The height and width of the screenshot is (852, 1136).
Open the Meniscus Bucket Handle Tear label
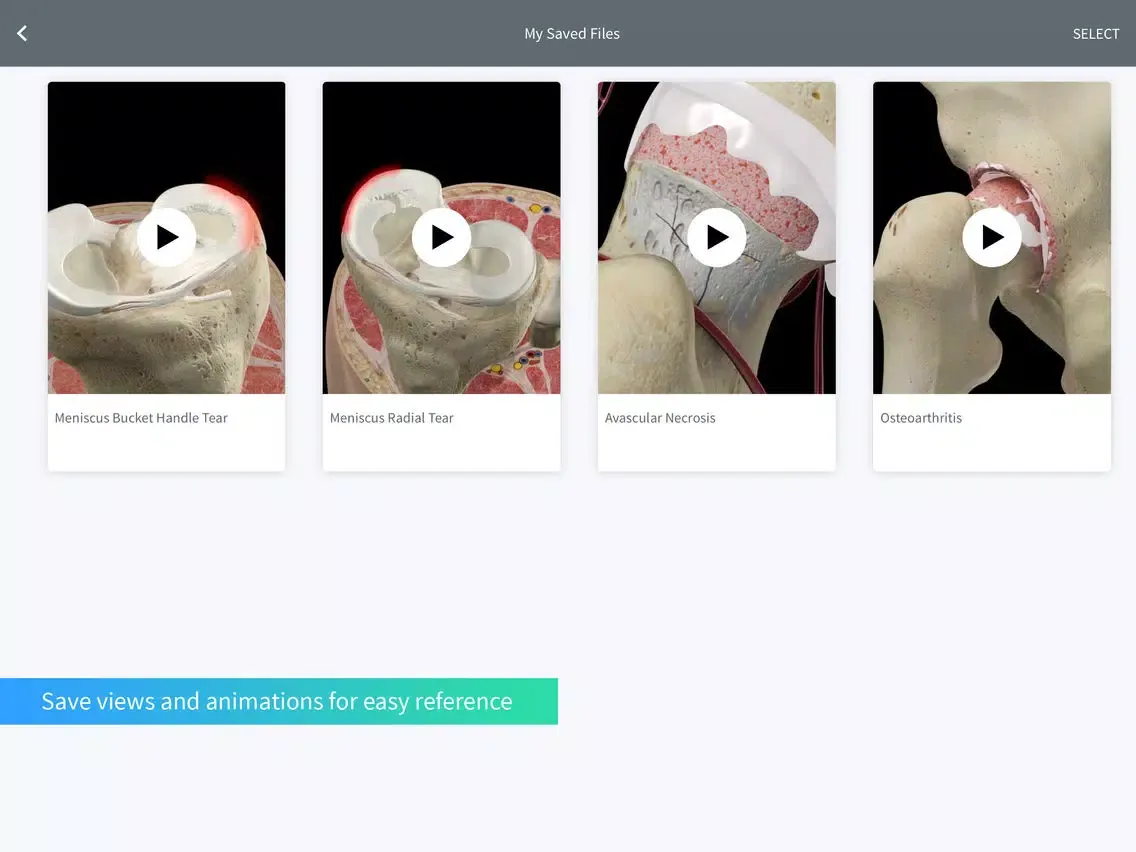pyautogui.click(x=141, y=418)
